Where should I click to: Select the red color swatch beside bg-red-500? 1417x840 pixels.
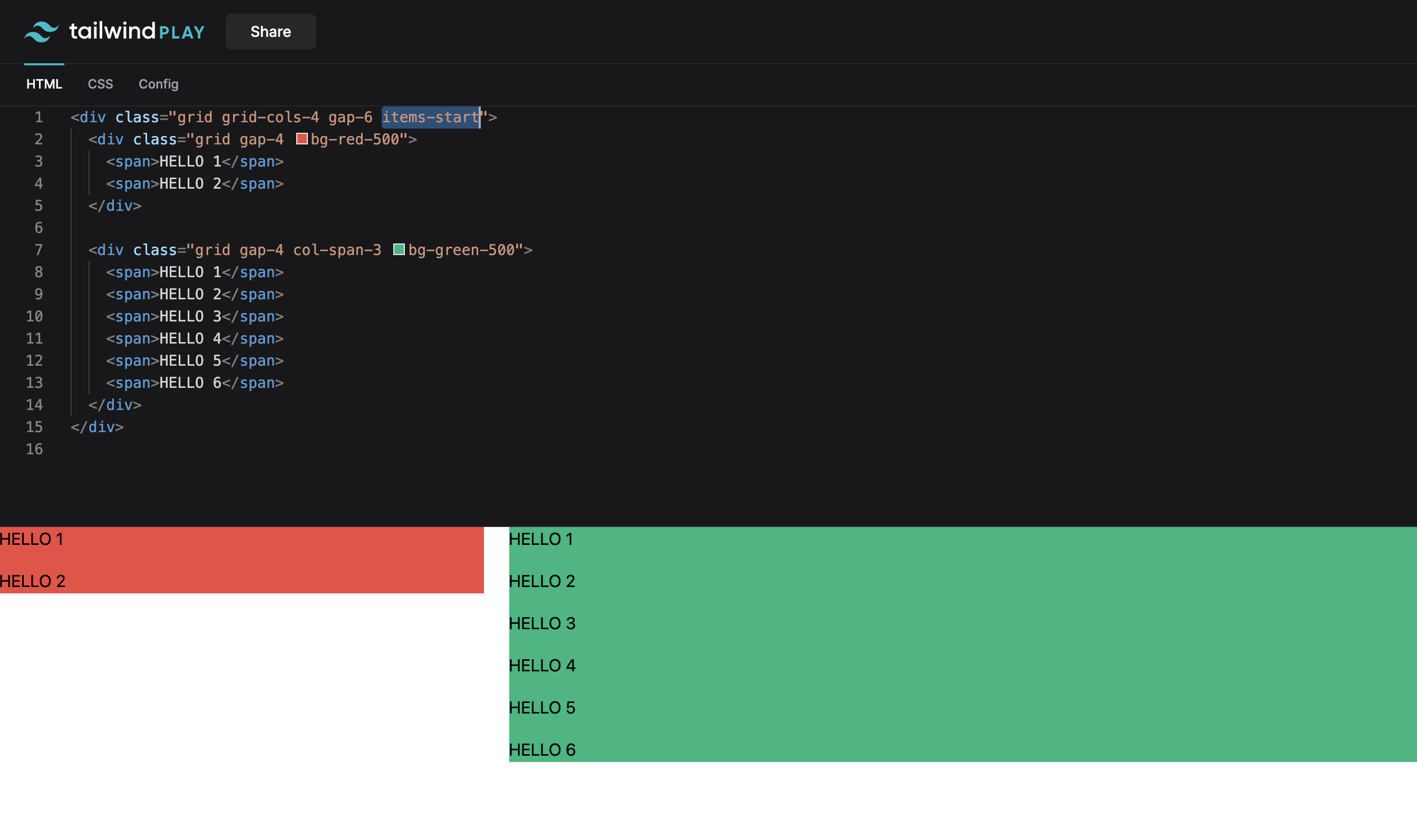coord(302,139)
